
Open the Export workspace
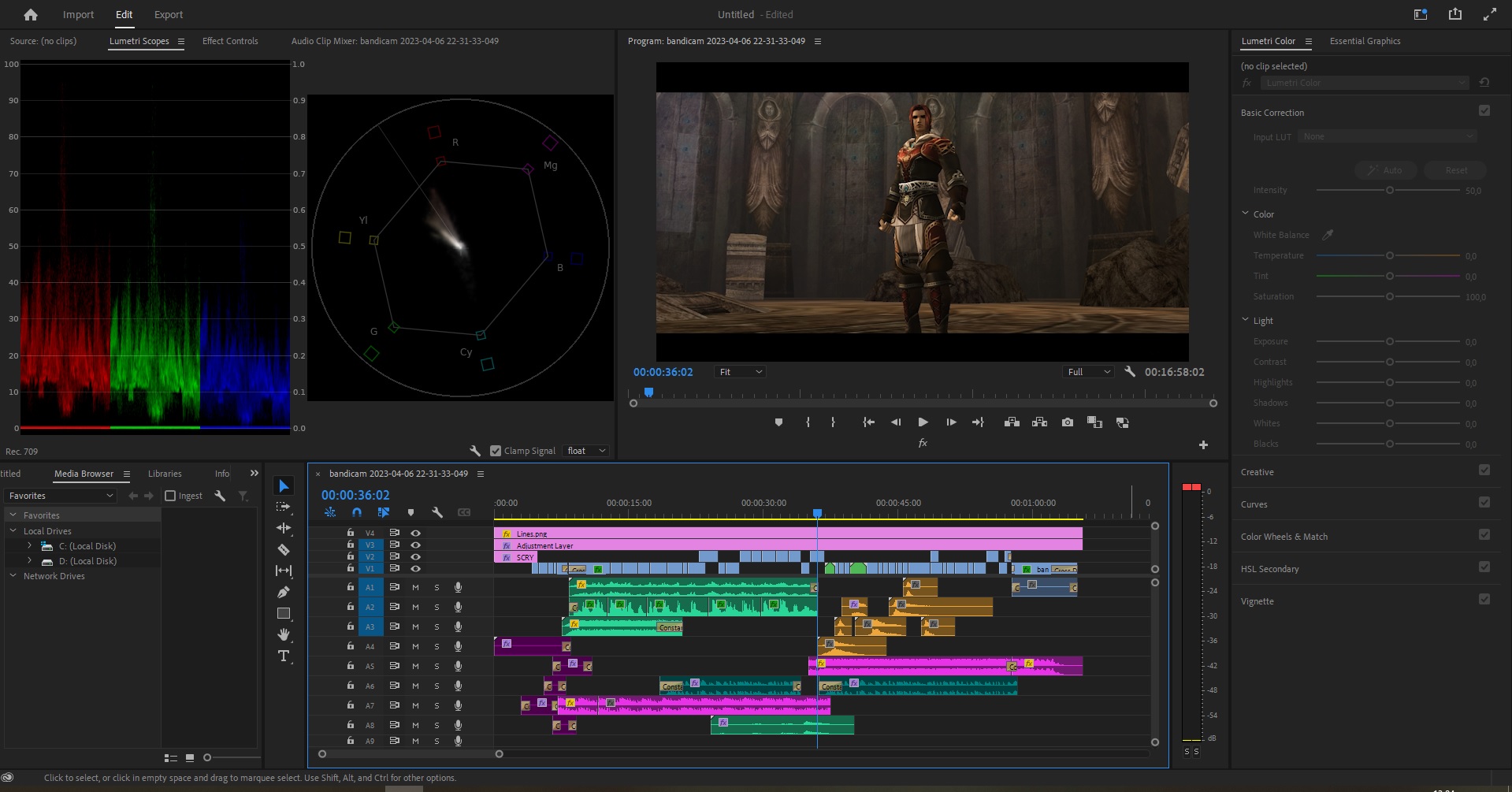coord(169,14)
